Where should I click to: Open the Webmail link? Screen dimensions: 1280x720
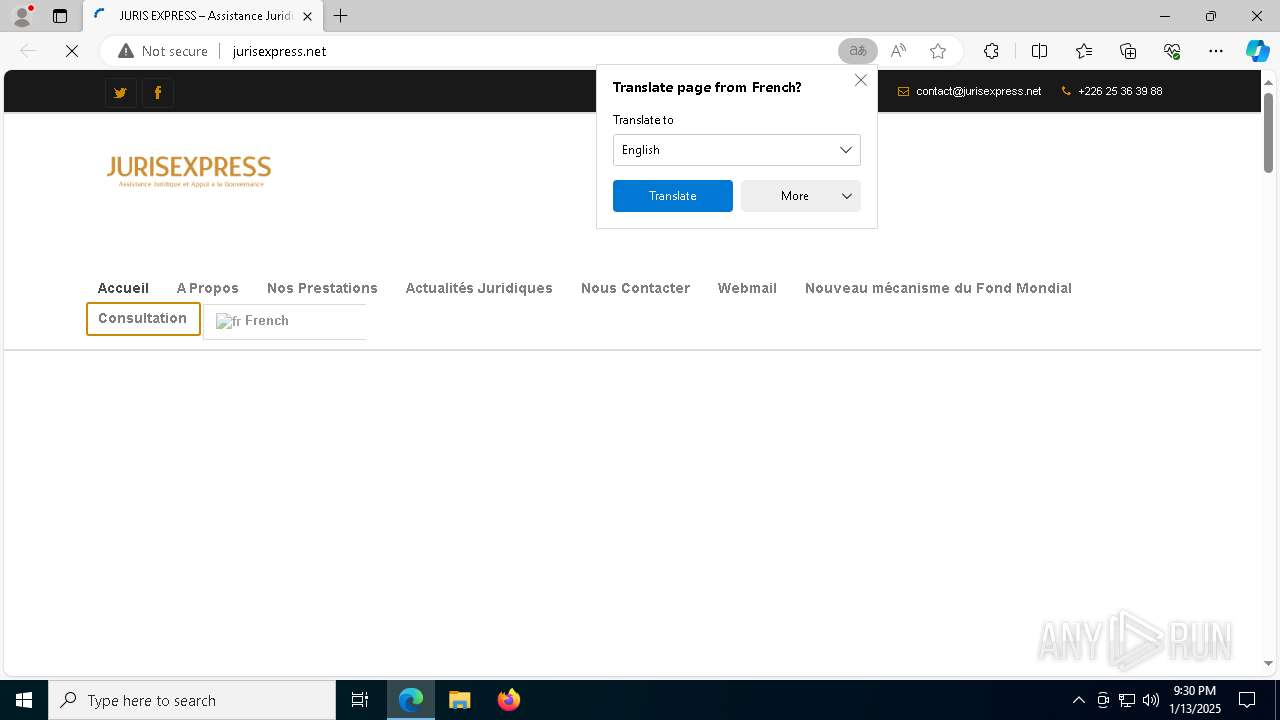pos(747,288)
